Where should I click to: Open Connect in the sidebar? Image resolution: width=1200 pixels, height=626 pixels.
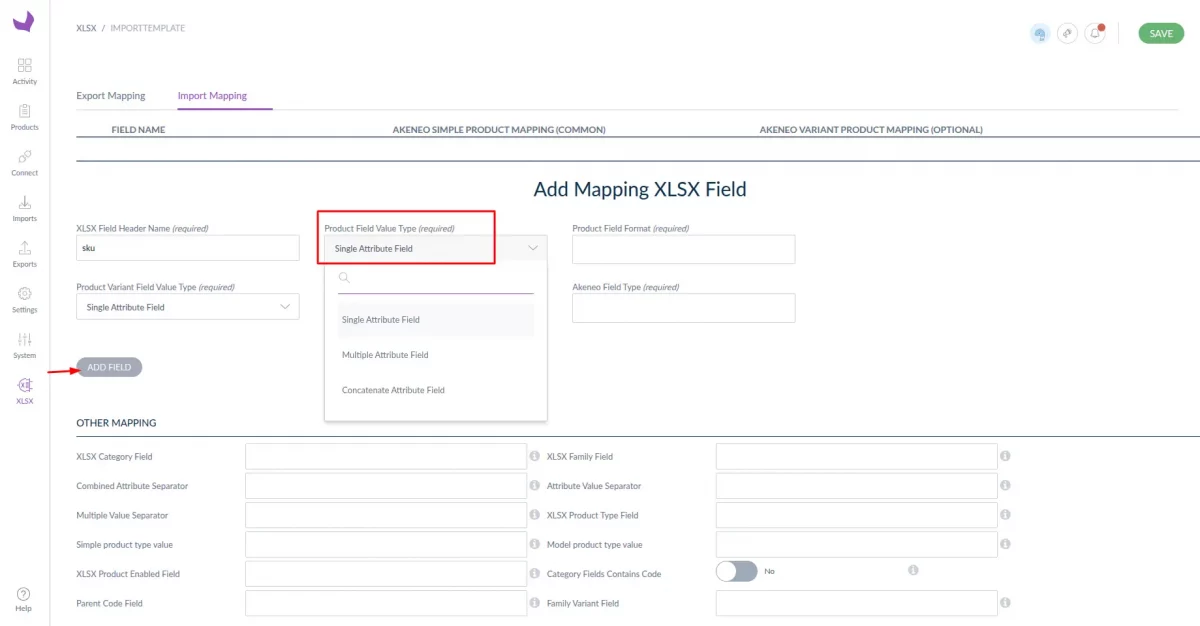(x=24, y=163)
